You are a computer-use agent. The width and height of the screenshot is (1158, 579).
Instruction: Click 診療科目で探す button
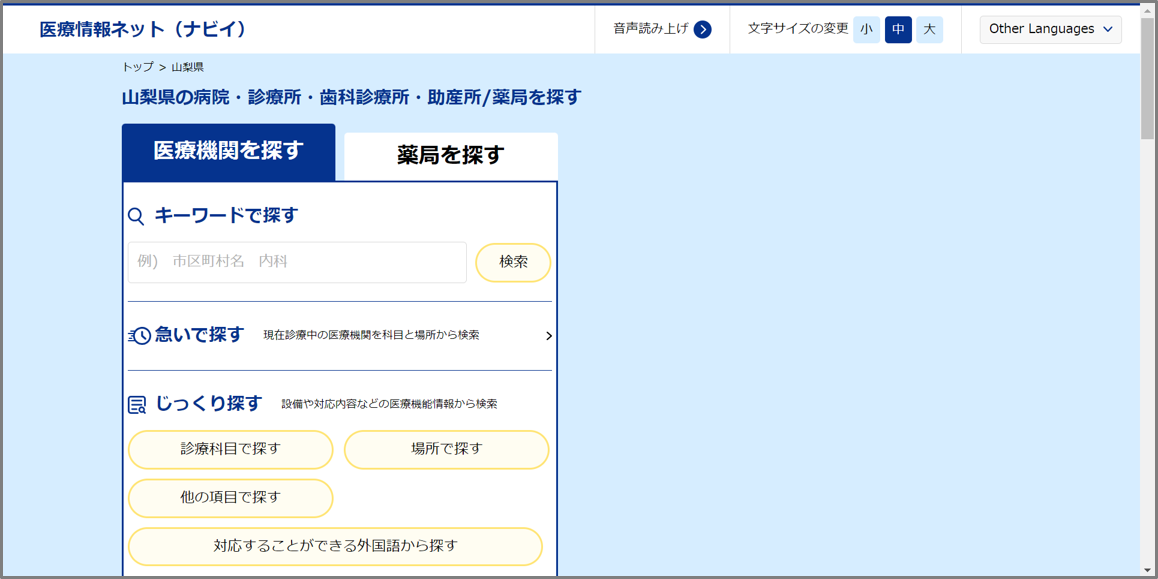(230, 449)
